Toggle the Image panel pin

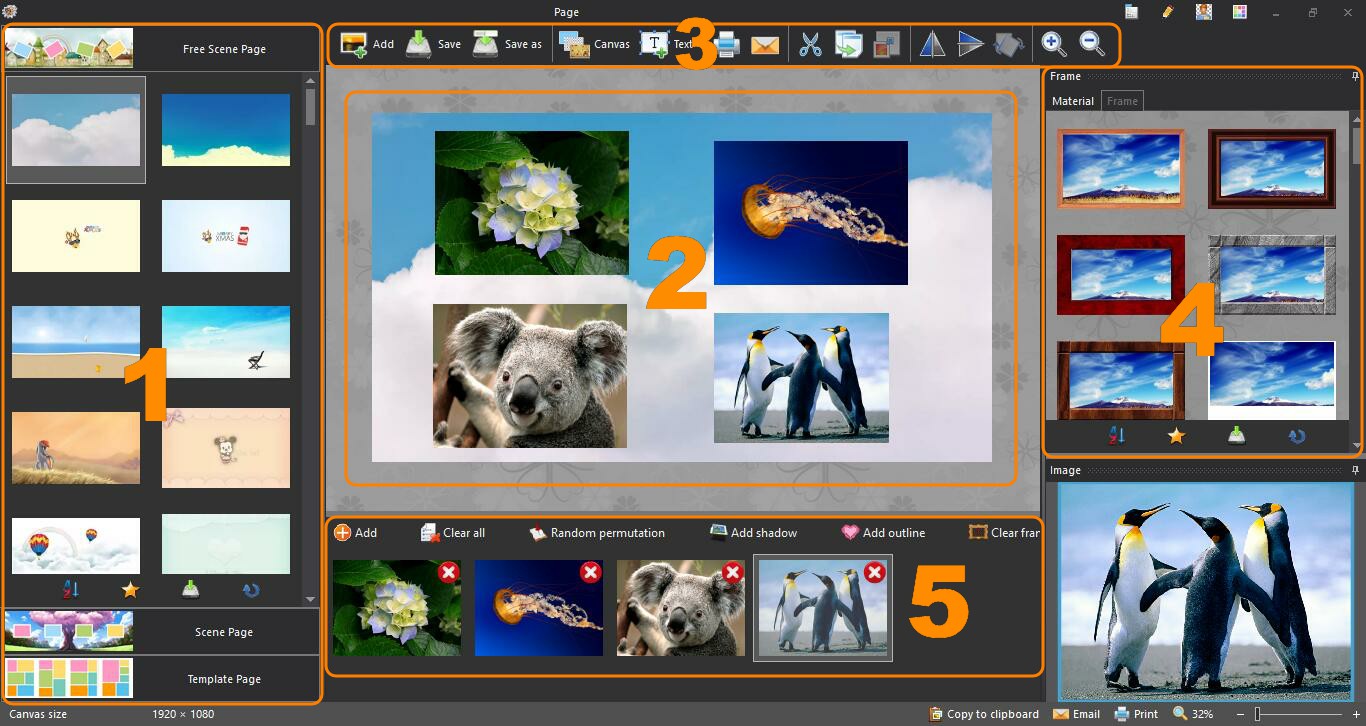click(x=1355, y=470)
